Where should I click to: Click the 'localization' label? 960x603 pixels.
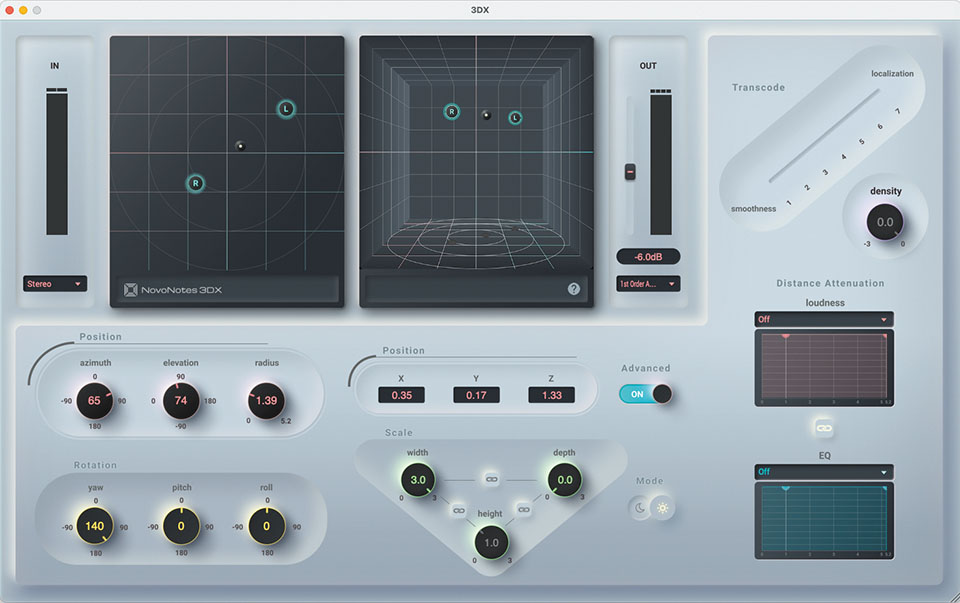point(892,73)
